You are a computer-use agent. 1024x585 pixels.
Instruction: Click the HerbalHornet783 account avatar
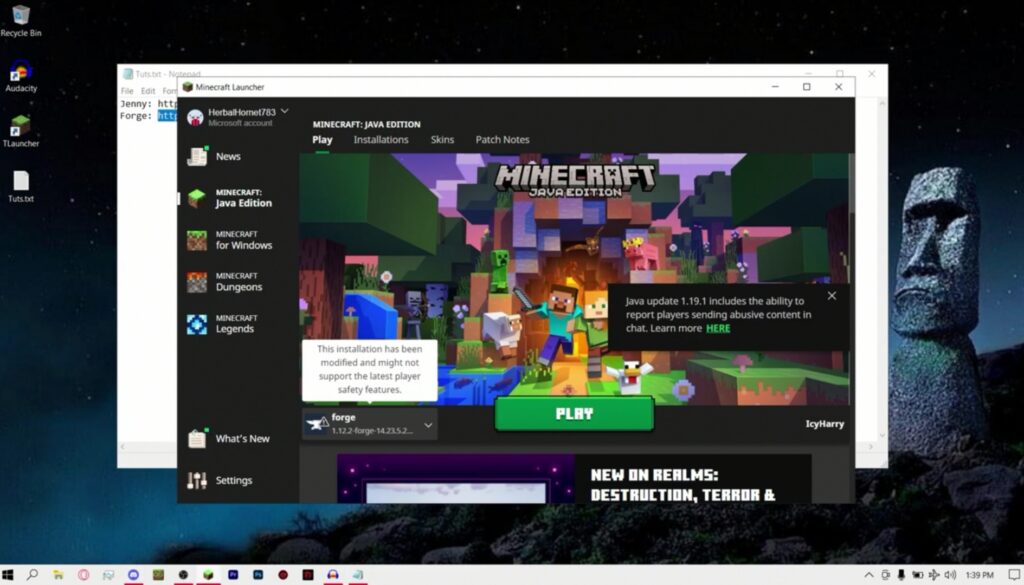(x=195, y=117)
